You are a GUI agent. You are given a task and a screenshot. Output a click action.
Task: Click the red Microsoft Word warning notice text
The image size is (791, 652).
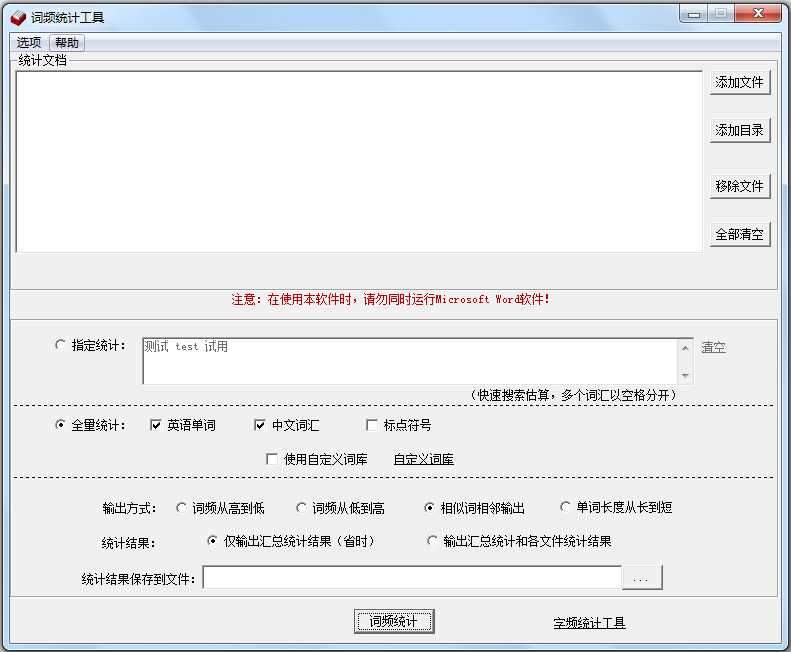[390, 299]
